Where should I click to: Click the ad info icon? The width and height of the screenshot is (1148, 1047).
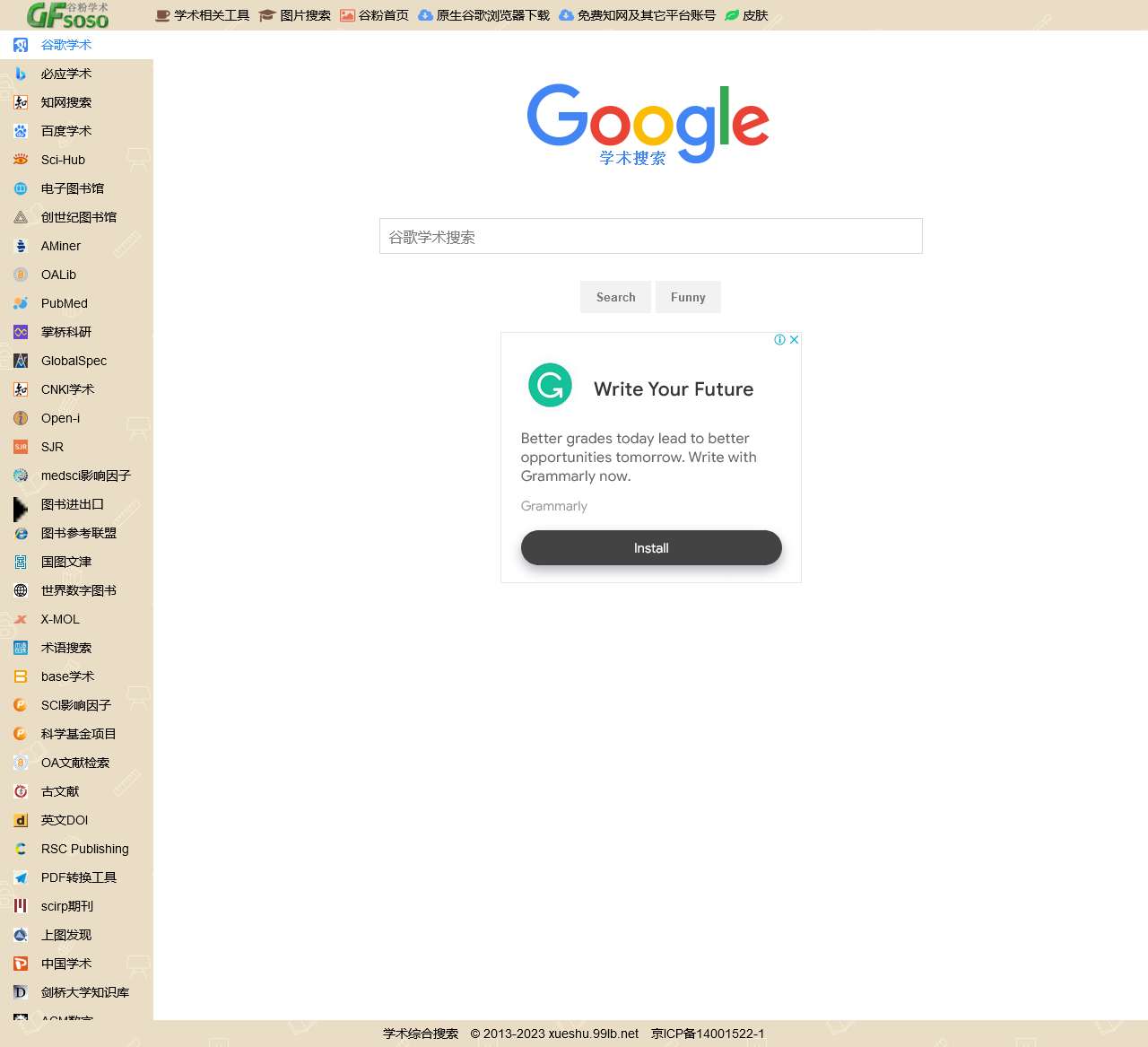click(x=780, y=340)
